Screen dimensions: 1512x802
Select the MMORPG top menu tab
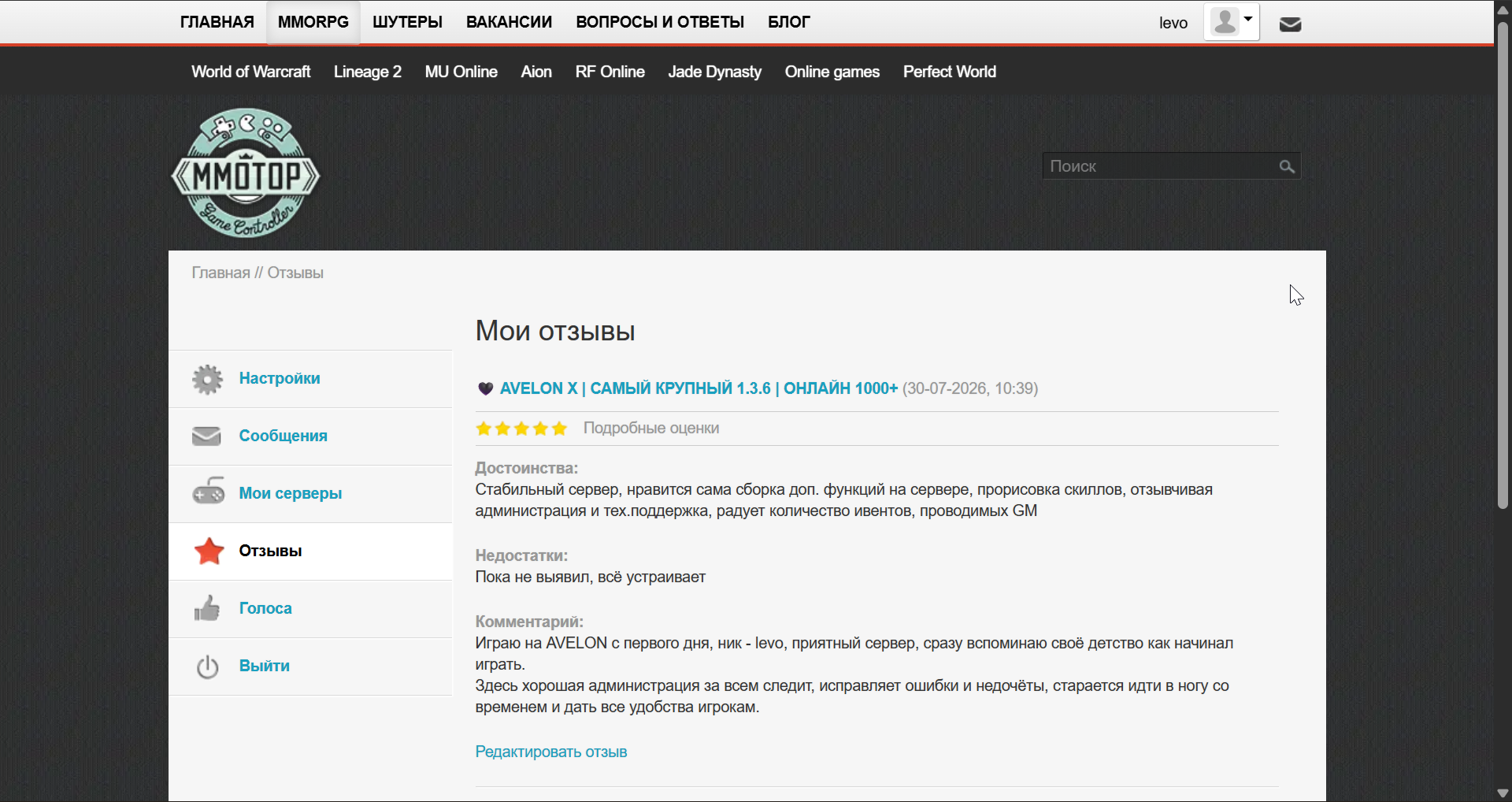click(x=313, y=22)
